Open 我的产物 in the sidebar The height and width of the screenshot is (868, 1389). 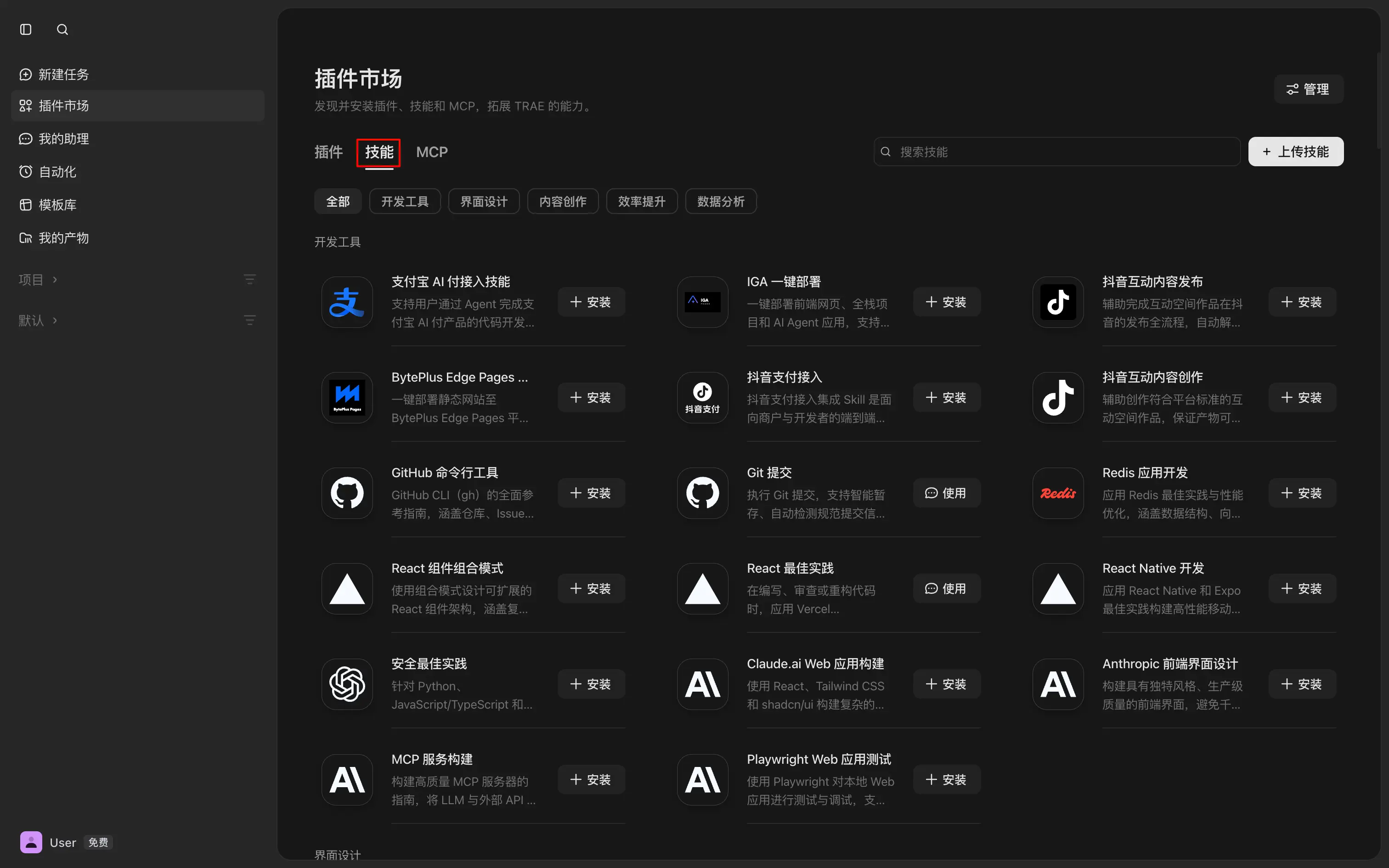[138, 238]
